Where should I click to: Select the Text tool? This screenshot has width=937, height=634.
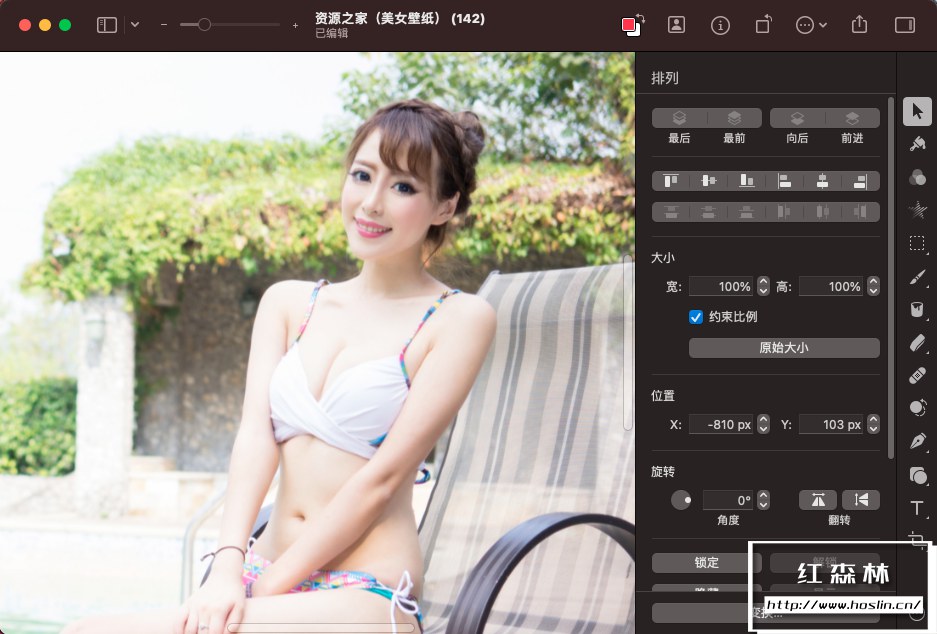pos(917,508)
